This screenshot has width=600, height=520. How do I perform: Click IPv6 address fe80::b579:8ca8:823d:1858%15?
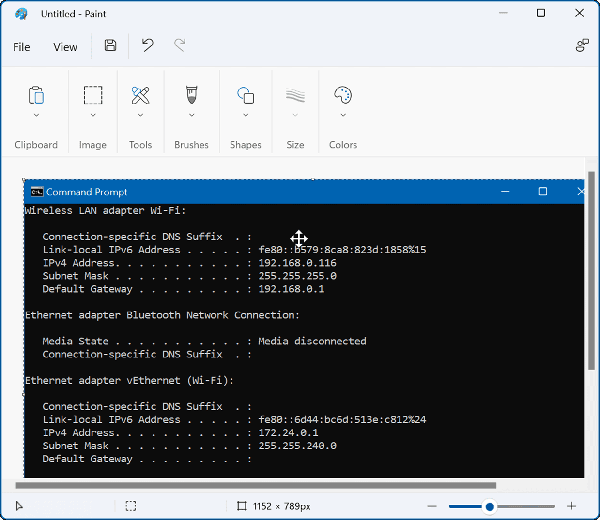pos(342,250)
